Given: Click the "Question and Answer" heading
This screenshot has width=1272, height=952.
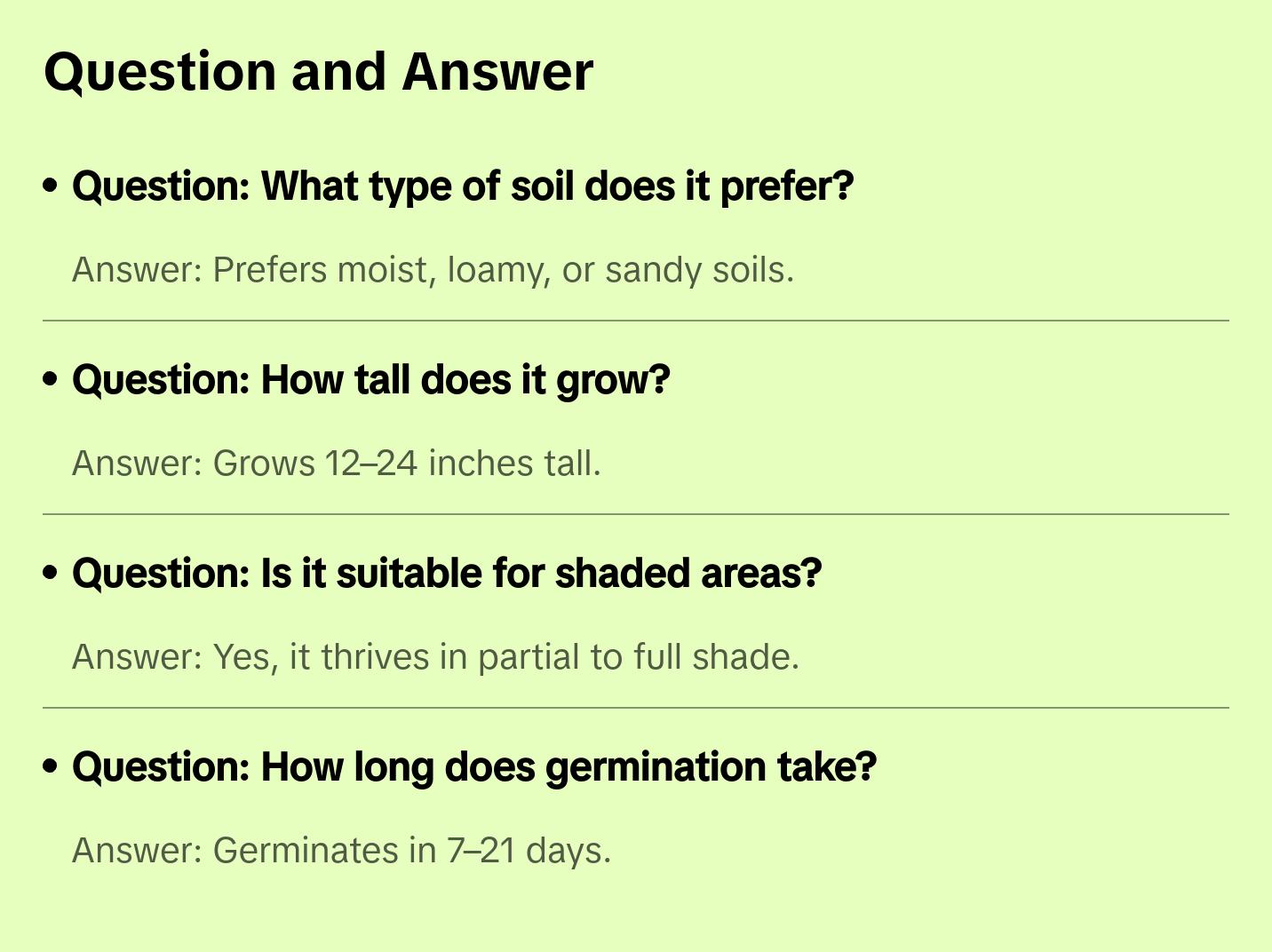Looking at the screenshot, I should [318, 72].
